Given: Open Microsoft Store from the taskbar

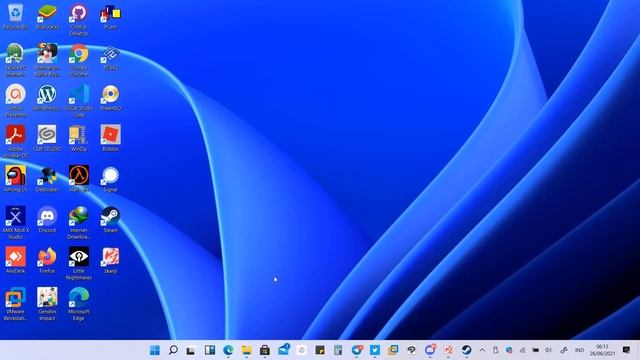Looking at the screenshot, I should tap(265, 350).
